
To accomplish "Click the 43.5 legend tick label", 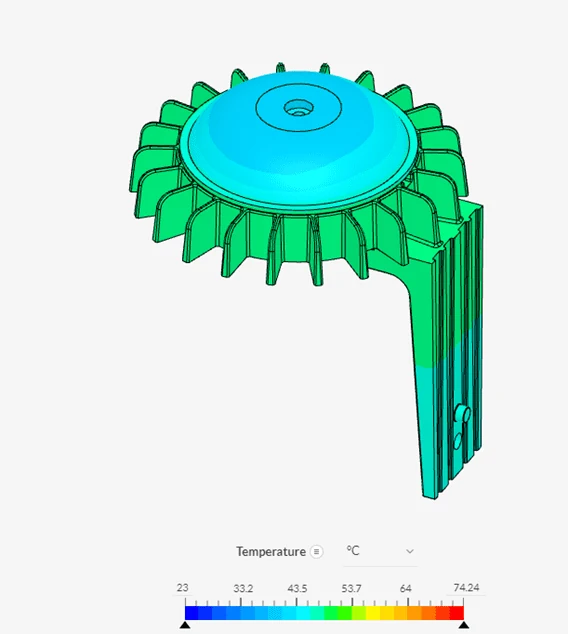I will (297, 589).
